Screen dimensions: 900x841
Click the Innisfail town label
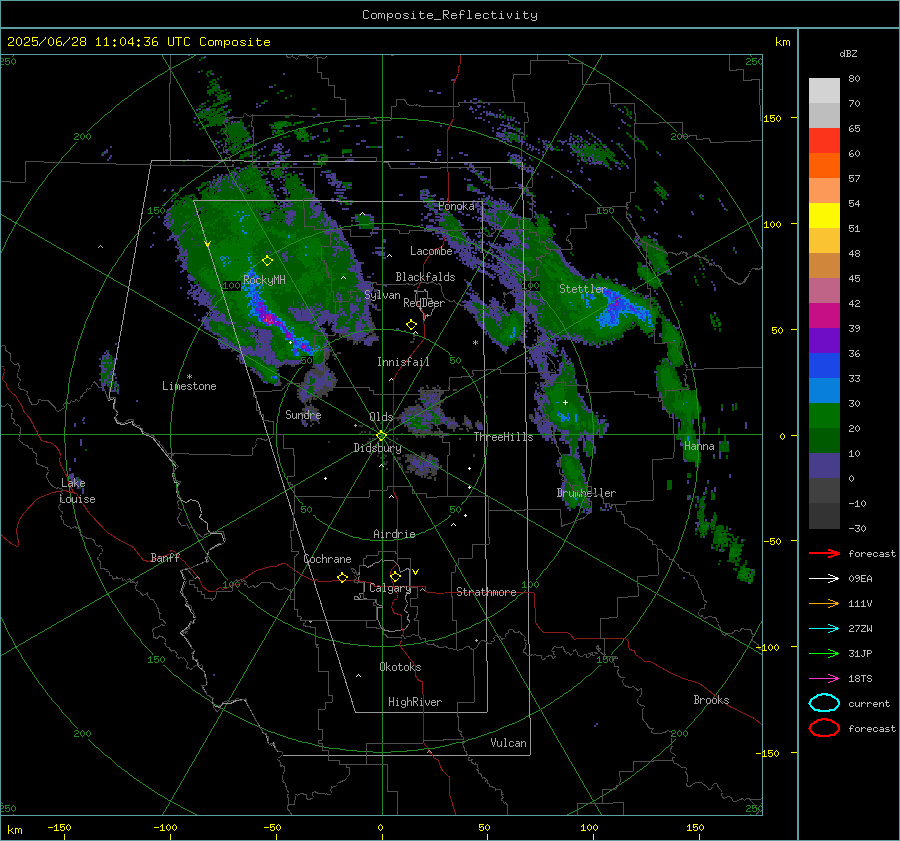[404, 362]
